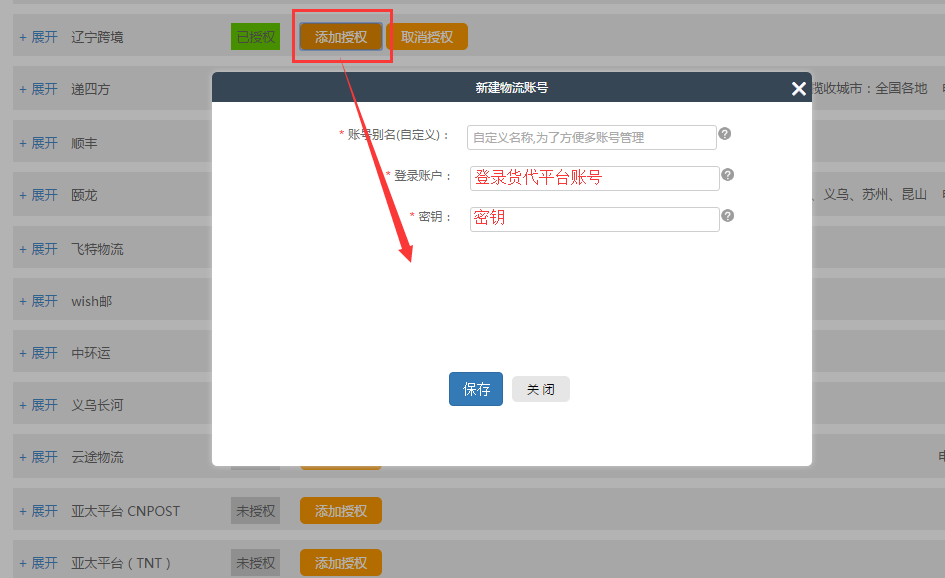945x578 pixels.
Task: Type in the 账号别名 input field
Action: click(x=591, y=137)
